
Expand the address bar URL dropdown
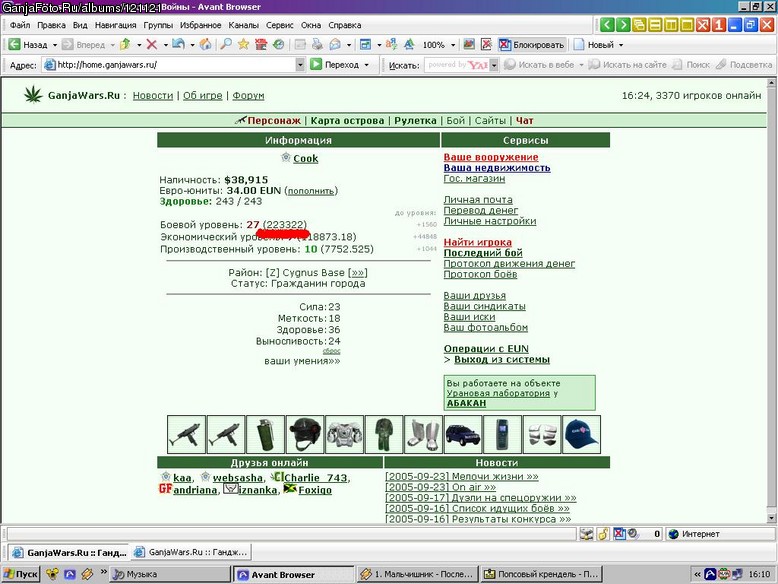(300, 65)
